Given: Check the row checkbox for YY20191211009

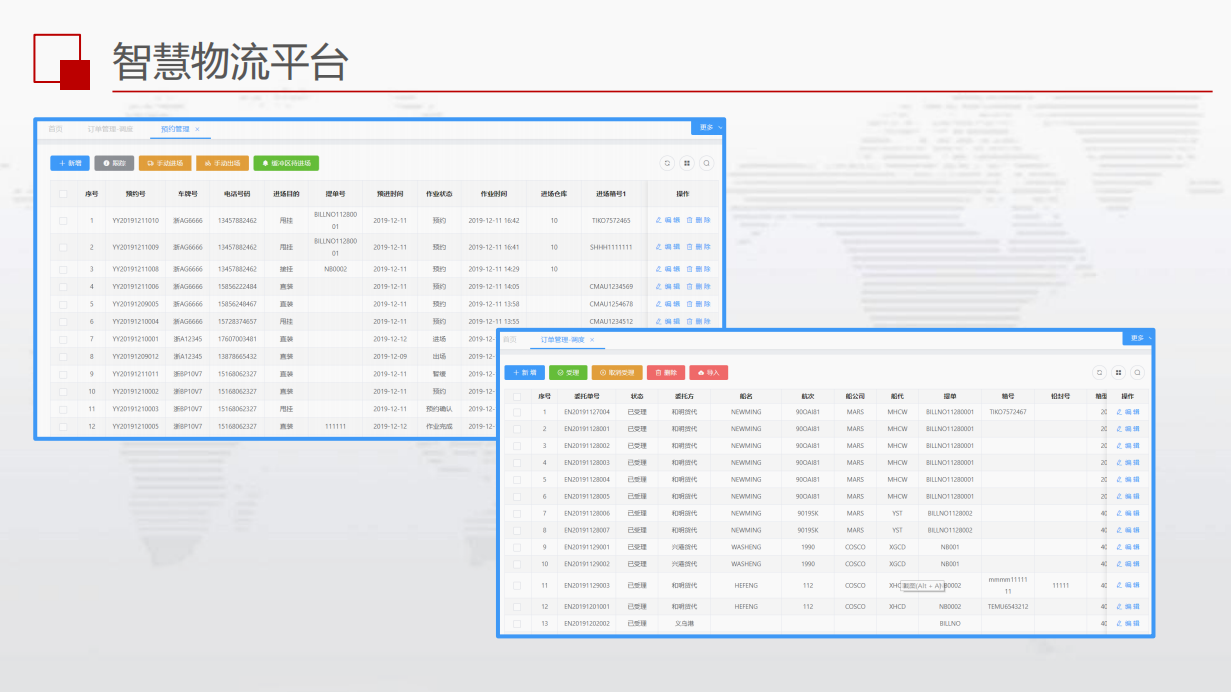Looking at the screenshot, I should (63, 247).
